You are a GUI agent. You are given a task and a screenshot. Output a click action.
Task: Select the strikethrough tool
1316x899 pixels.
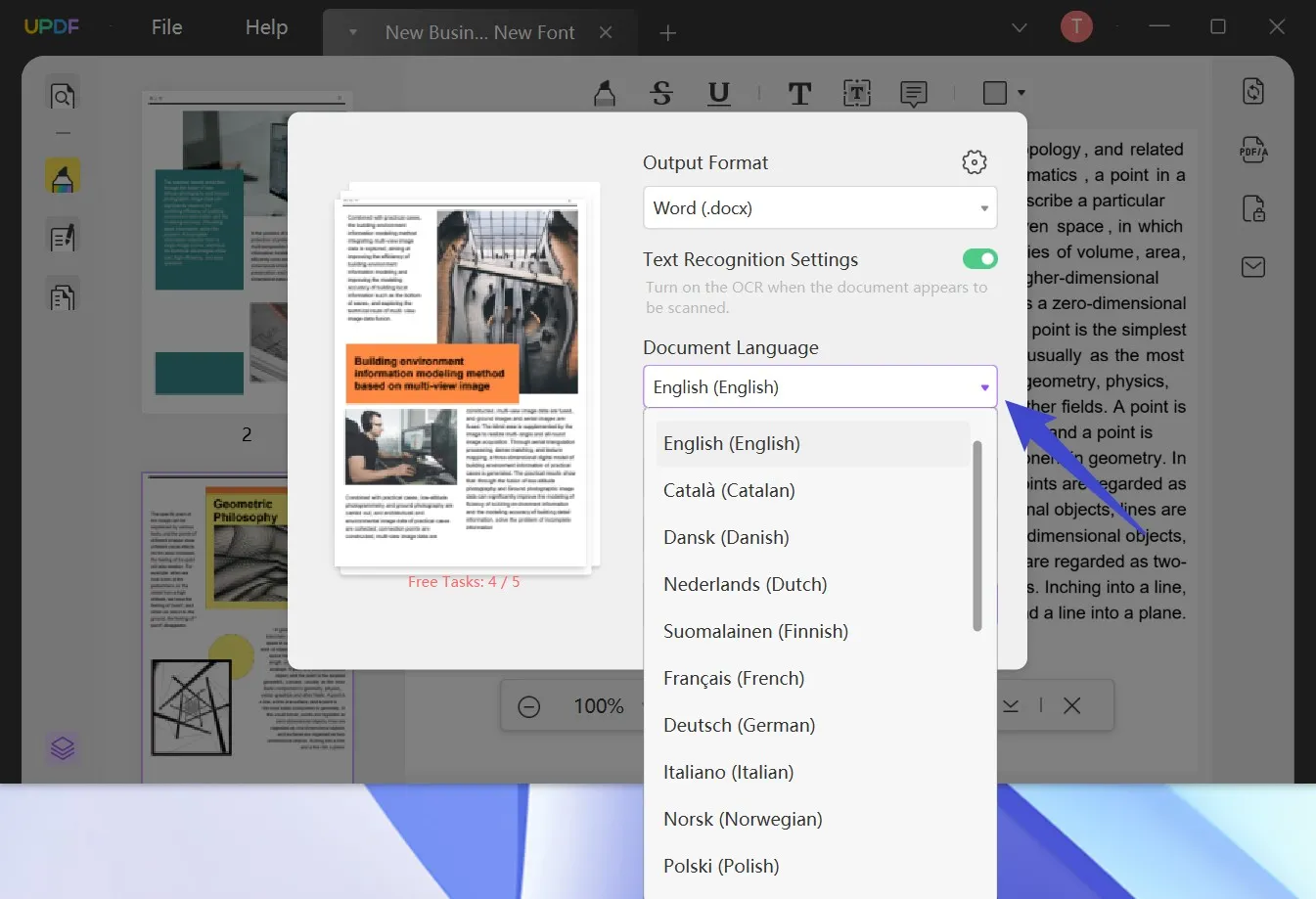(661, 93)
